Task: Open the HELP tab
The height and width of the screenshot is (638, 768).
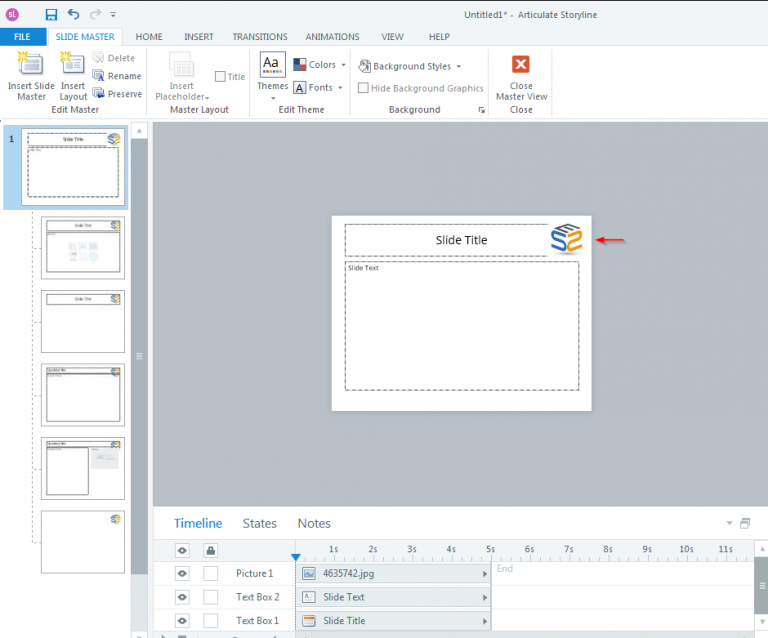Action: 439,37
